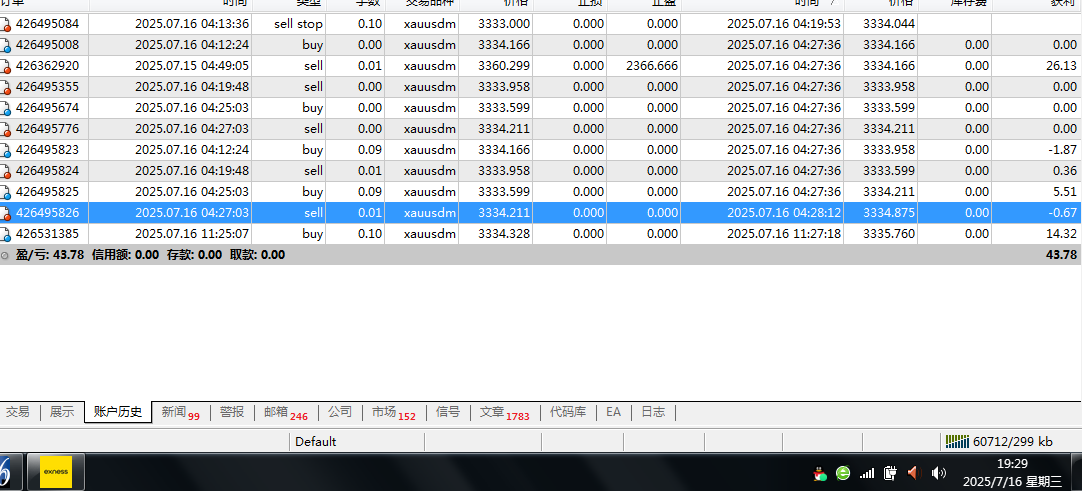The height and width of the screenshot is (491, 1082).
Task: Open the 邮箱 tab with 246 unread
Action: click(x=286, y=412)
